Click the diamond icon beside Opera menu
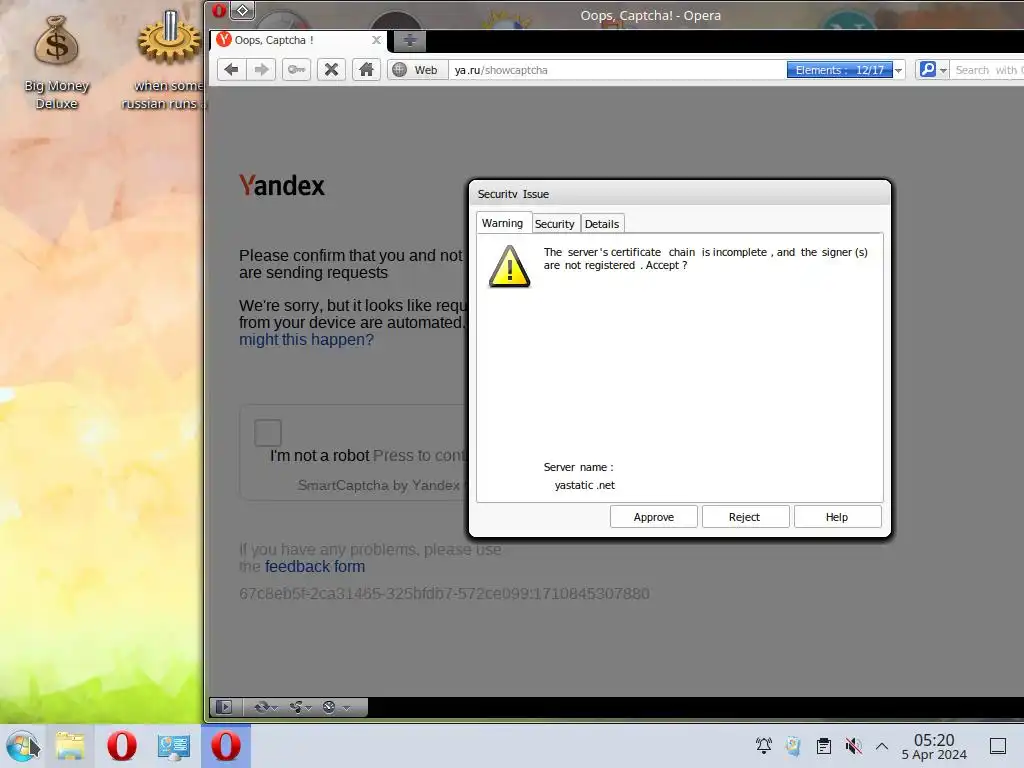This screenshot has height=768, width=1024. point(242,10)
